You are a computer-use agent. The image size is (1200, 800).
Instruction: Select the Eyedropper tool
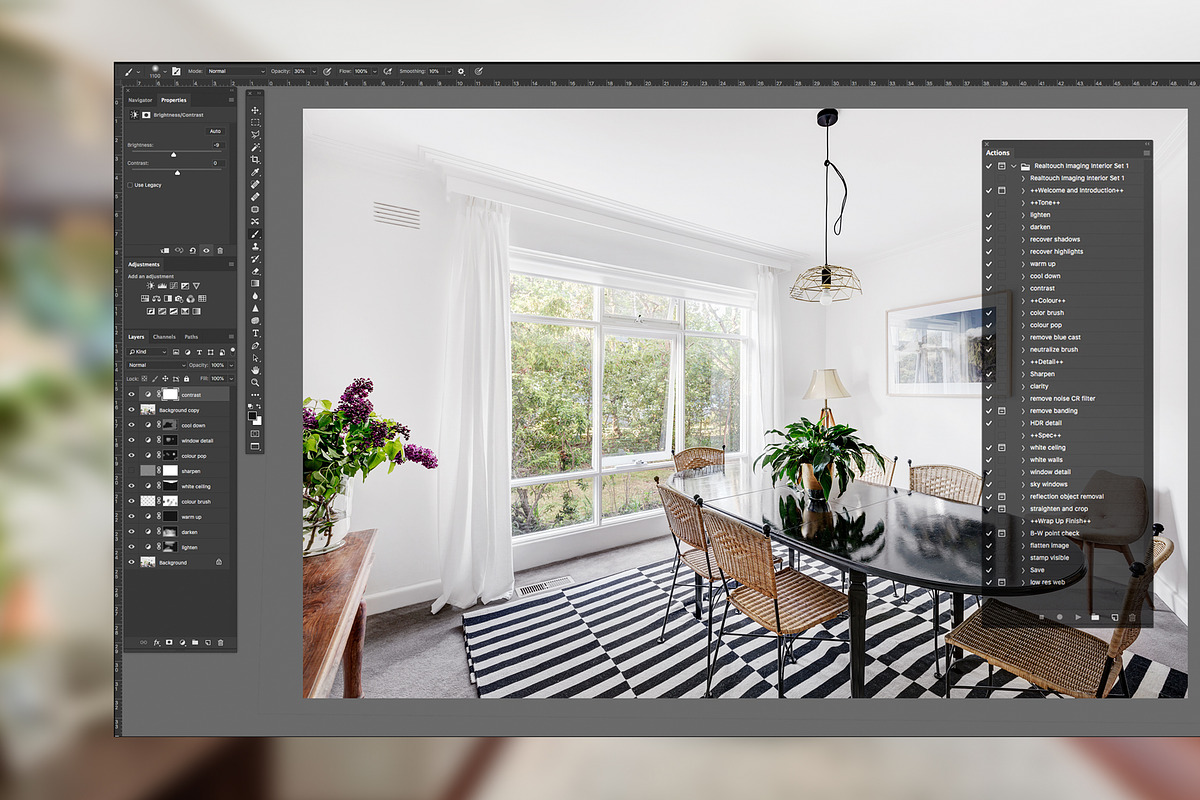coord(255,172)
